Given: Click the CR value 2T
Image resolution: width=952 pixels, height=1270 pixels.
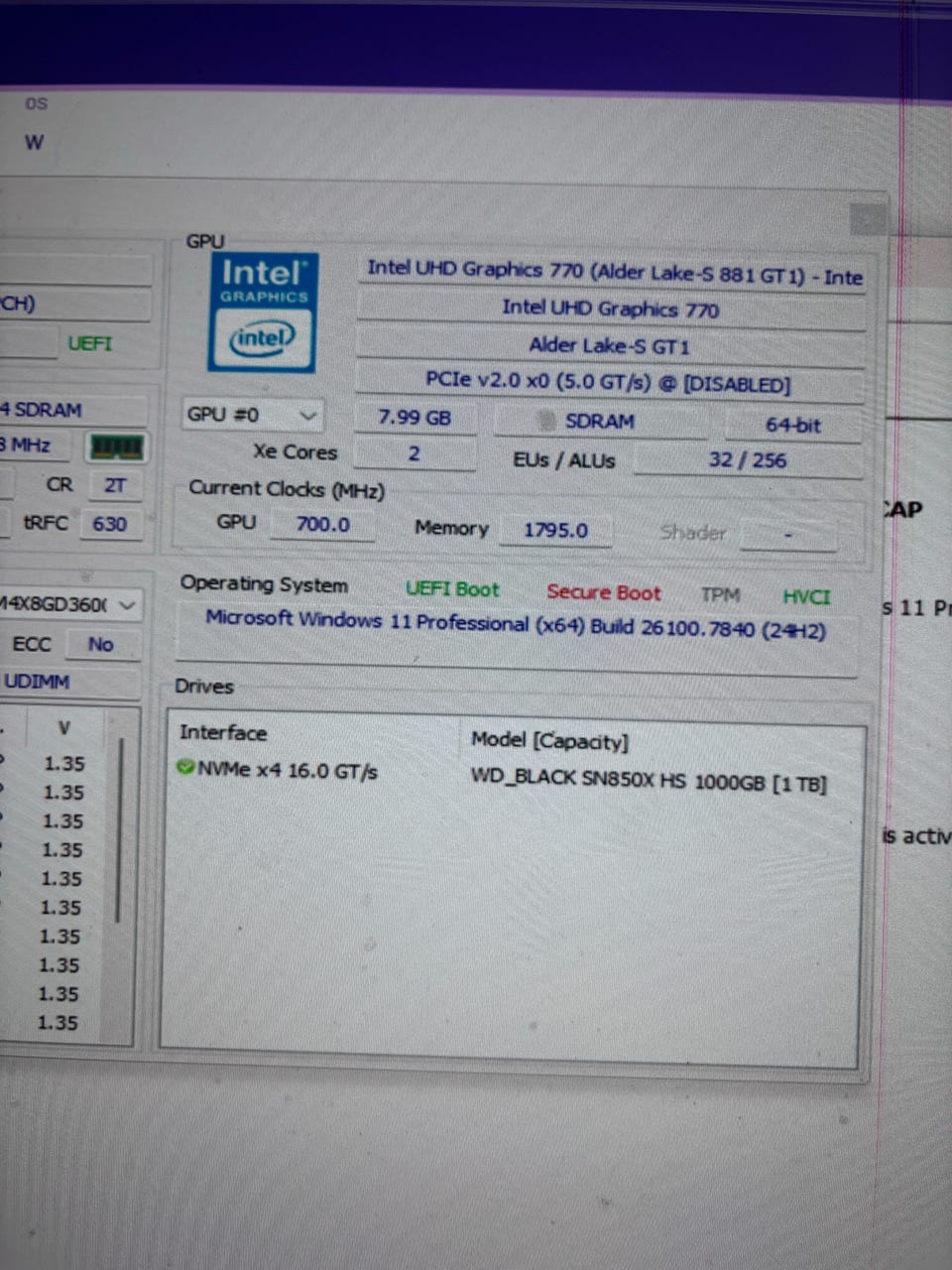Looking at the screenshot, I should [115, 485].
